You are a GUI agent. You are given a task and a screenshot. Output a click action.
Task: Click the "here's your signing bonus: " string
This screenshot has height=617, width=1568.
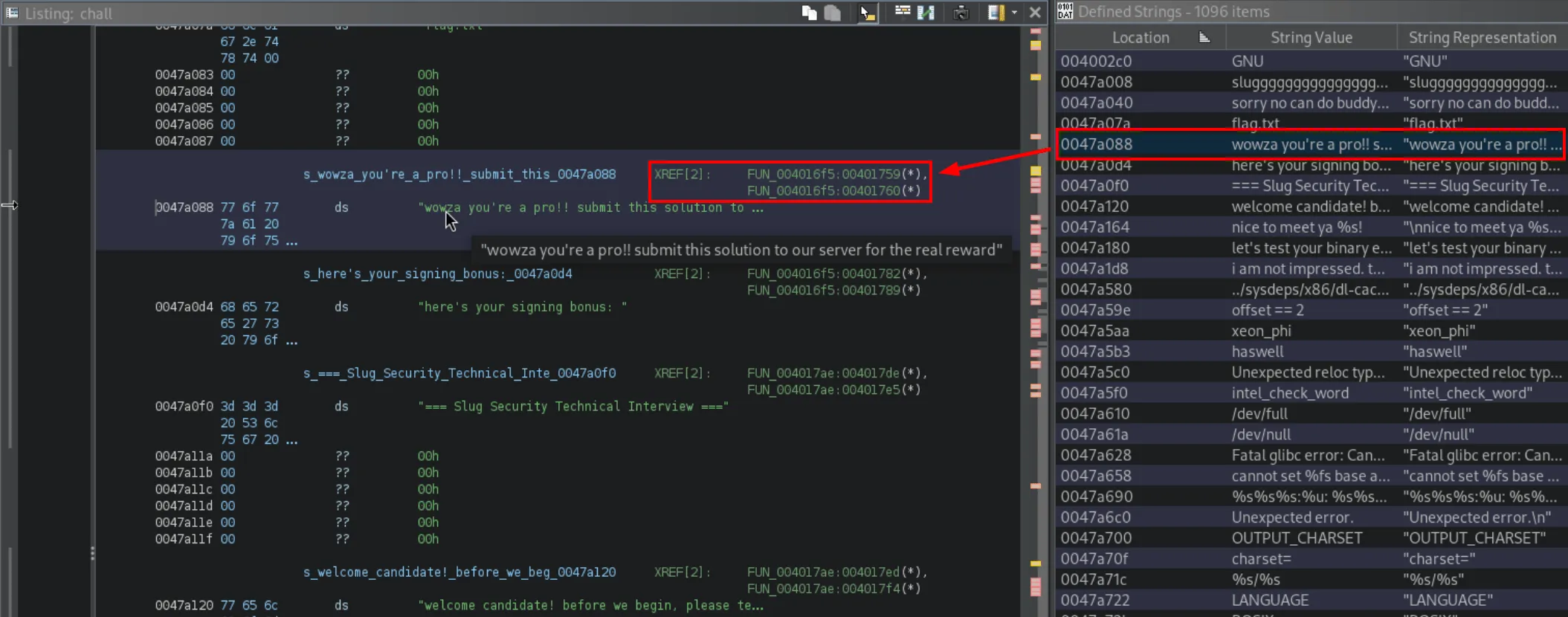pyautogui.click(x=523, y=307)
